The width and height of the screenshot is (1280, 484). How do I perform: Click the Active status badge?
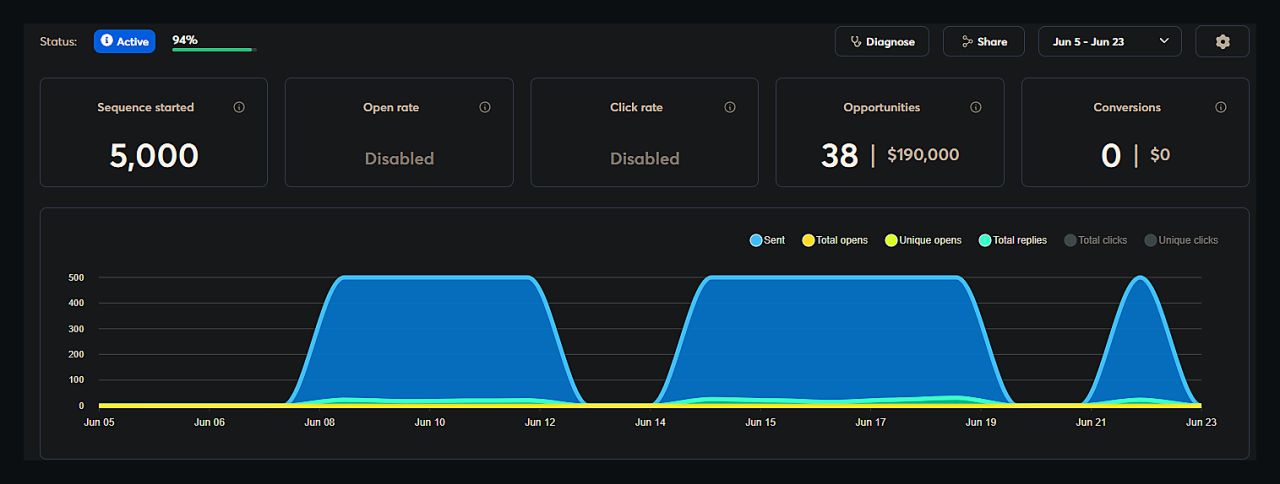coord(125,41)
